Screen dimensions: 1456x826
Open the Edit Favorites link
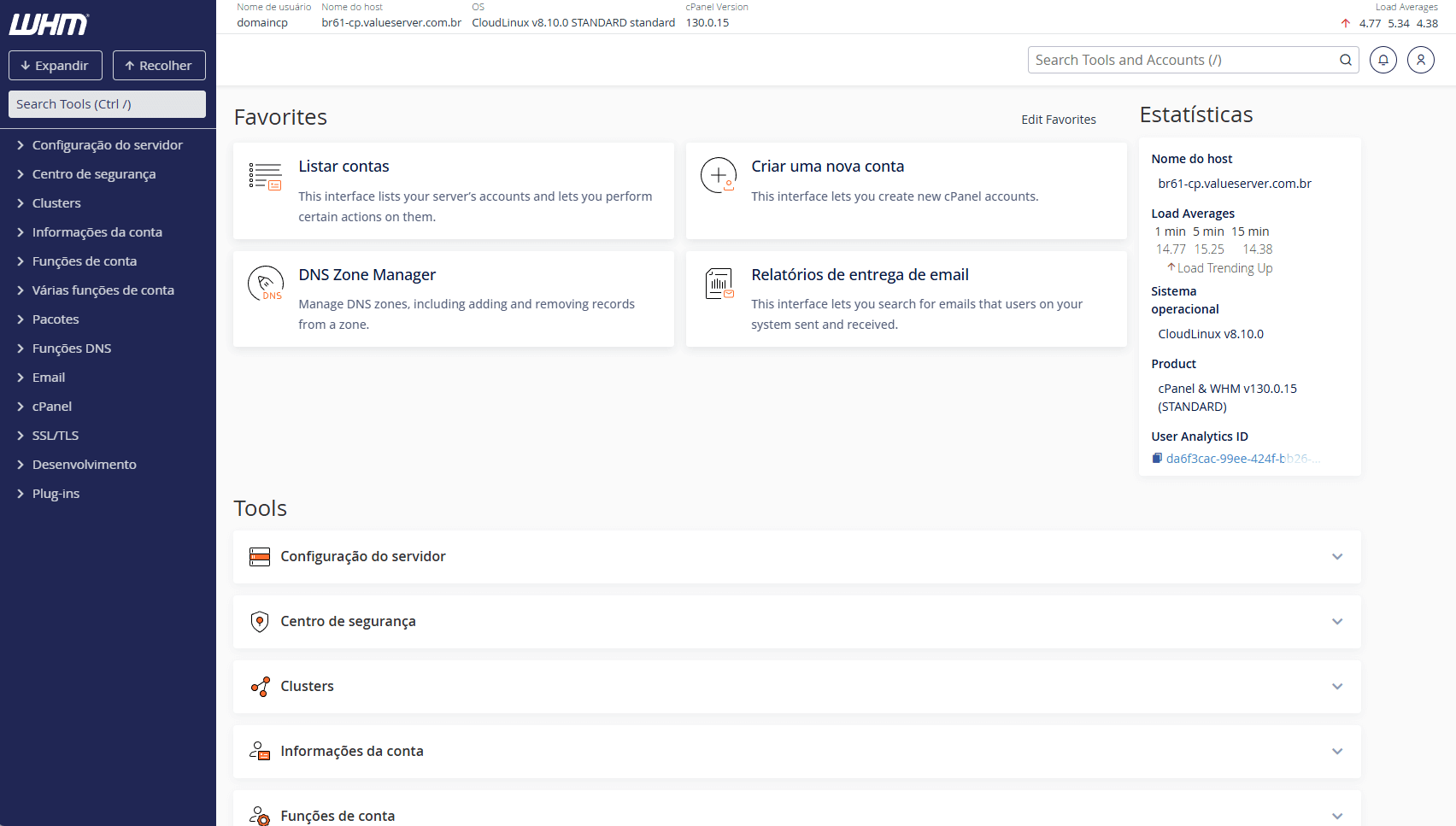(x=1058, y=120)
